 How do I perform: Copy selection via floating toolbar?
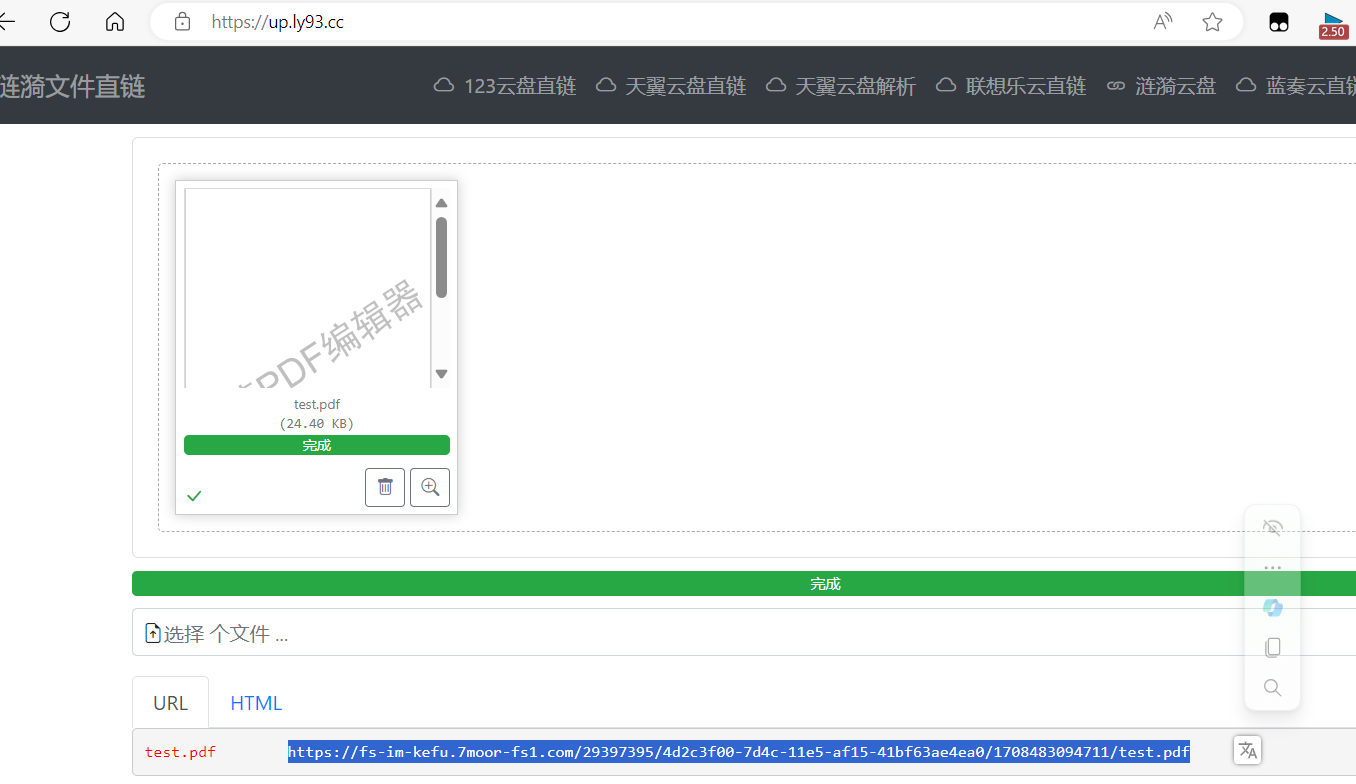coord(1272,648)
